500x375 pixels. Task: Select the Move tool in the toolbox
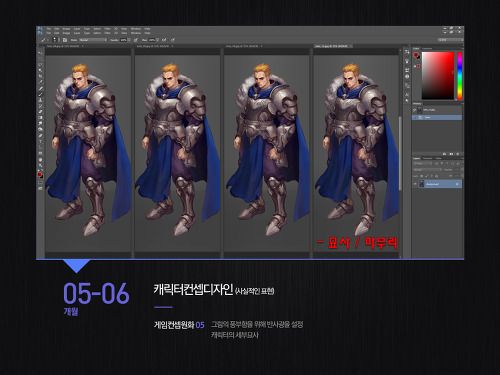[41, 53]
